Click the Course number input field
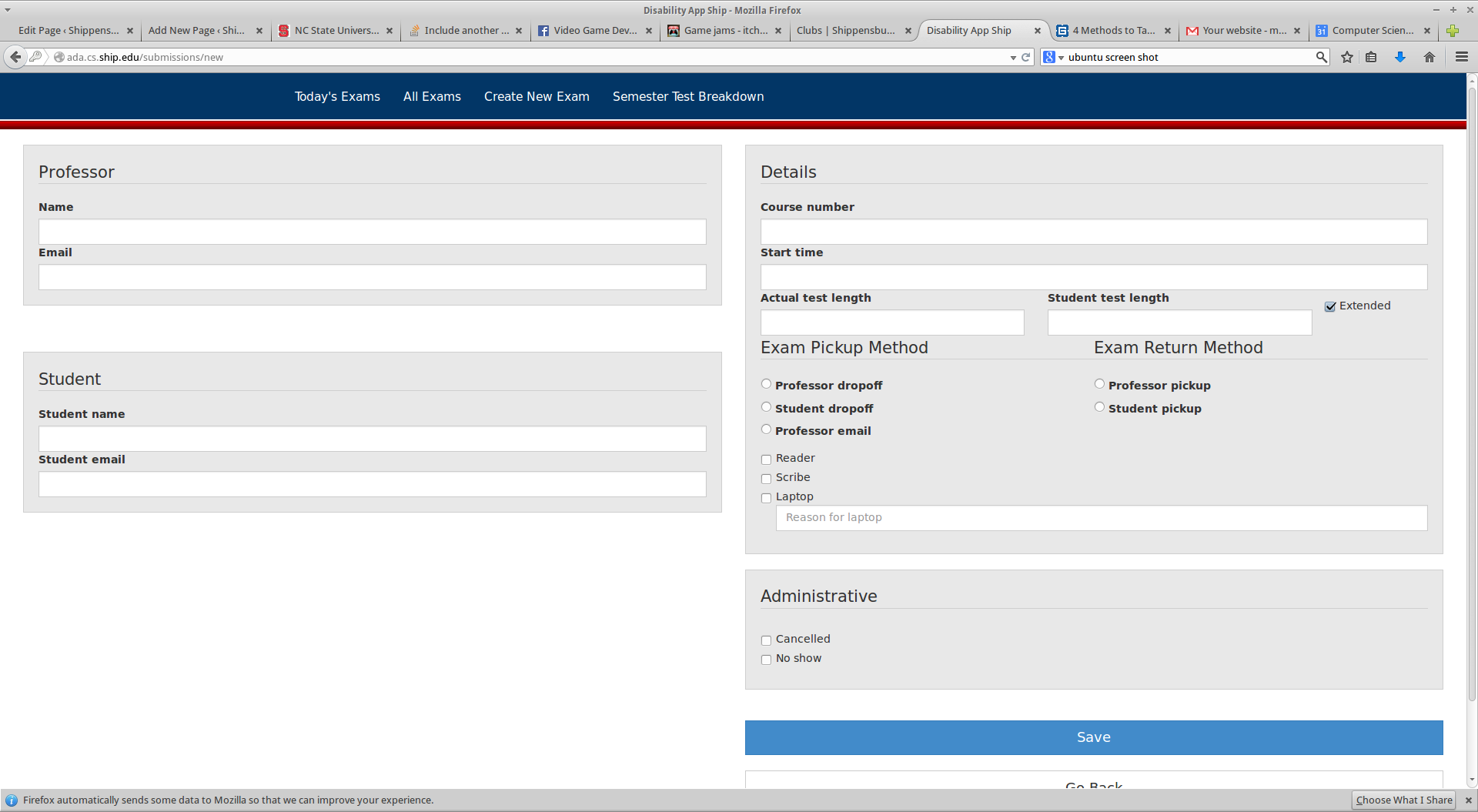The image size is (1478, 812). pos(1093,232)
